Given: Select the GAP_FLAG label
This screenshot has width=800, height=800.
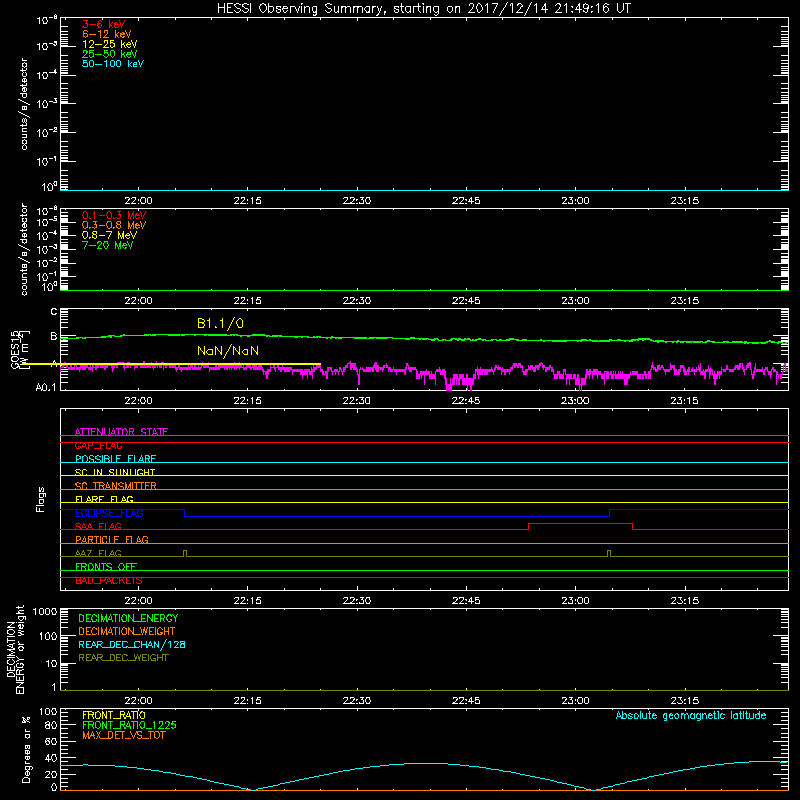Looking at the screenshot, I should (98, 445).
